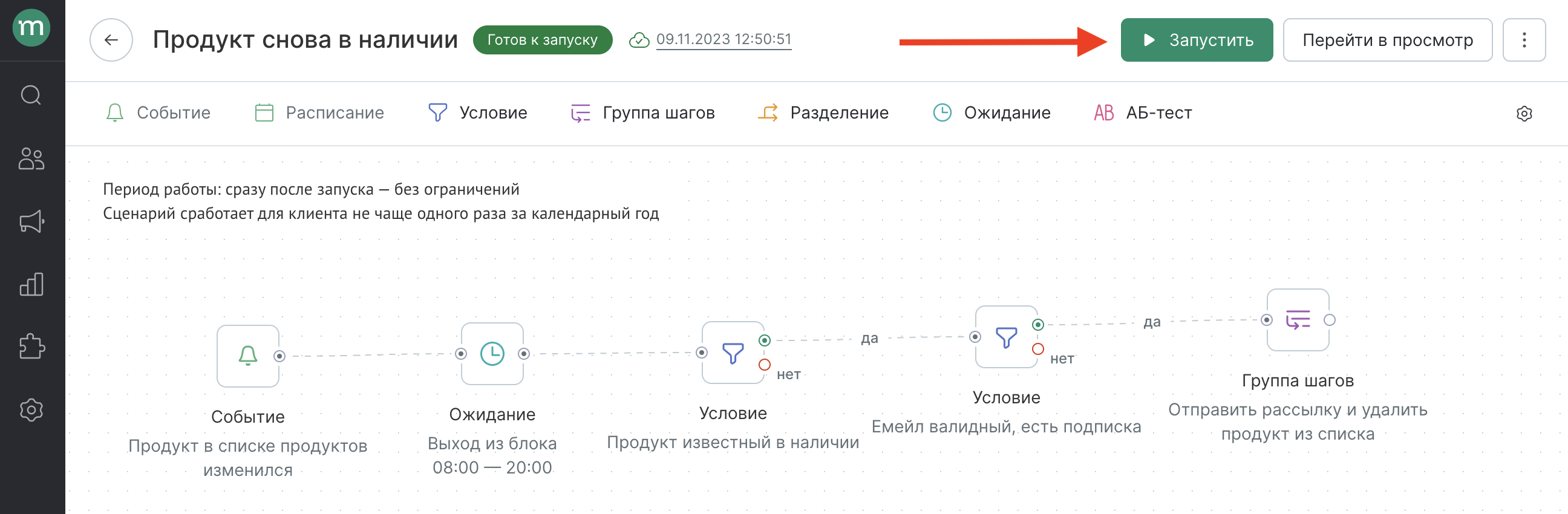The height and width of the screenshot is (514, 1568).
Task: Click the input connector of first condition node
Action: [x=702, y=353]
